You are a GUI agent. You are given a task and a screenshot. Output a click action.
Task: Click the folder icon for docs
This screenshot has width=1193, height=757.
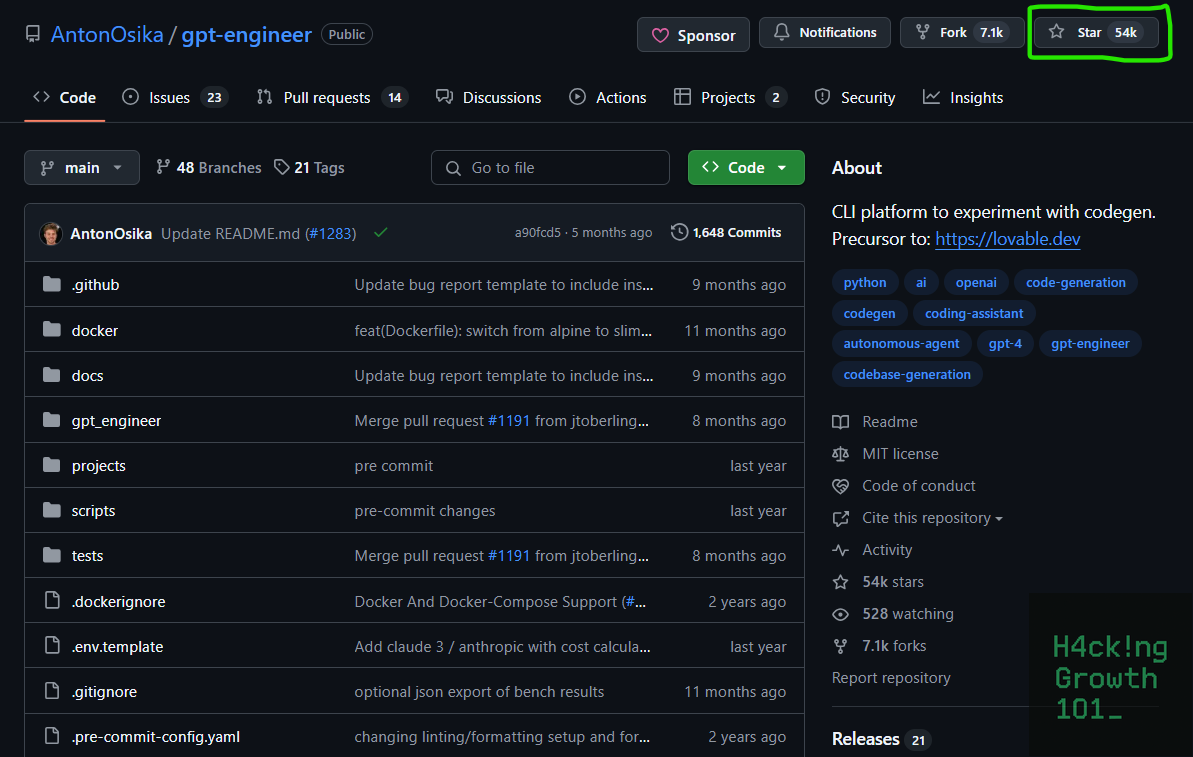(52, 374)
